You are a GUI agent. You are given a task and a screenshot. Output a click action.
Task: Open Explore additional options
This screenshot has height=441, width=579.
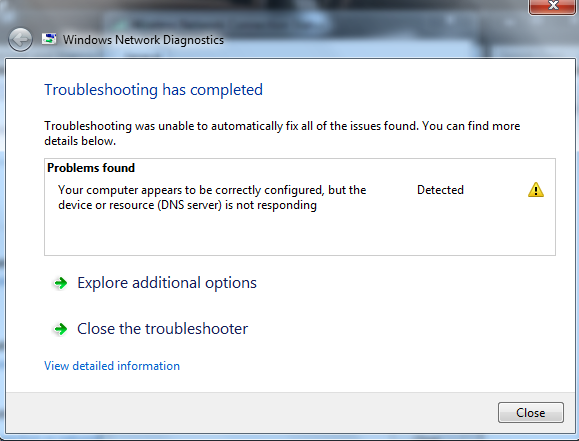(167, 283)
